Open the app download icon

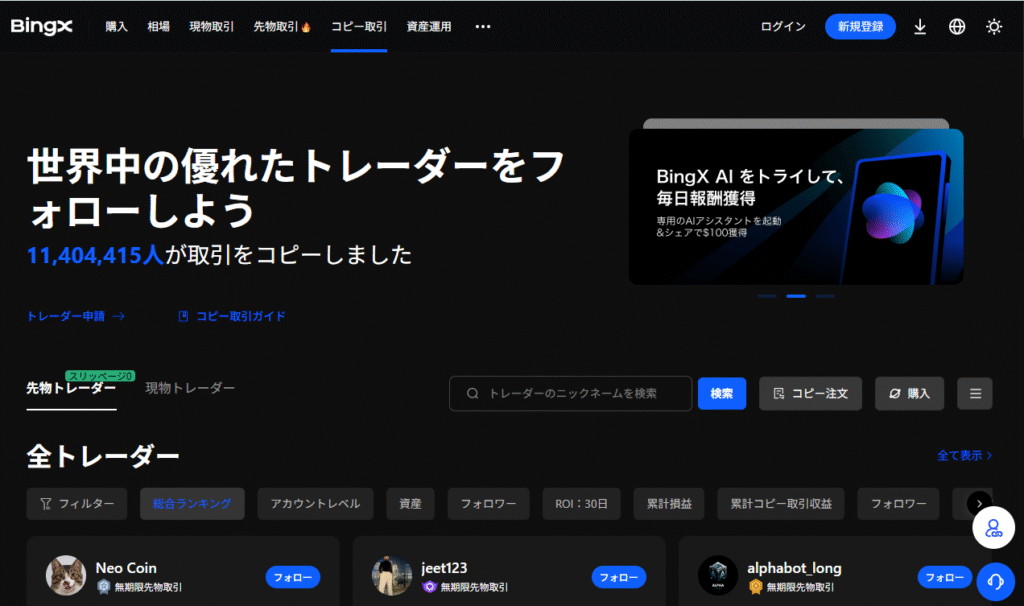click(920, 27)
